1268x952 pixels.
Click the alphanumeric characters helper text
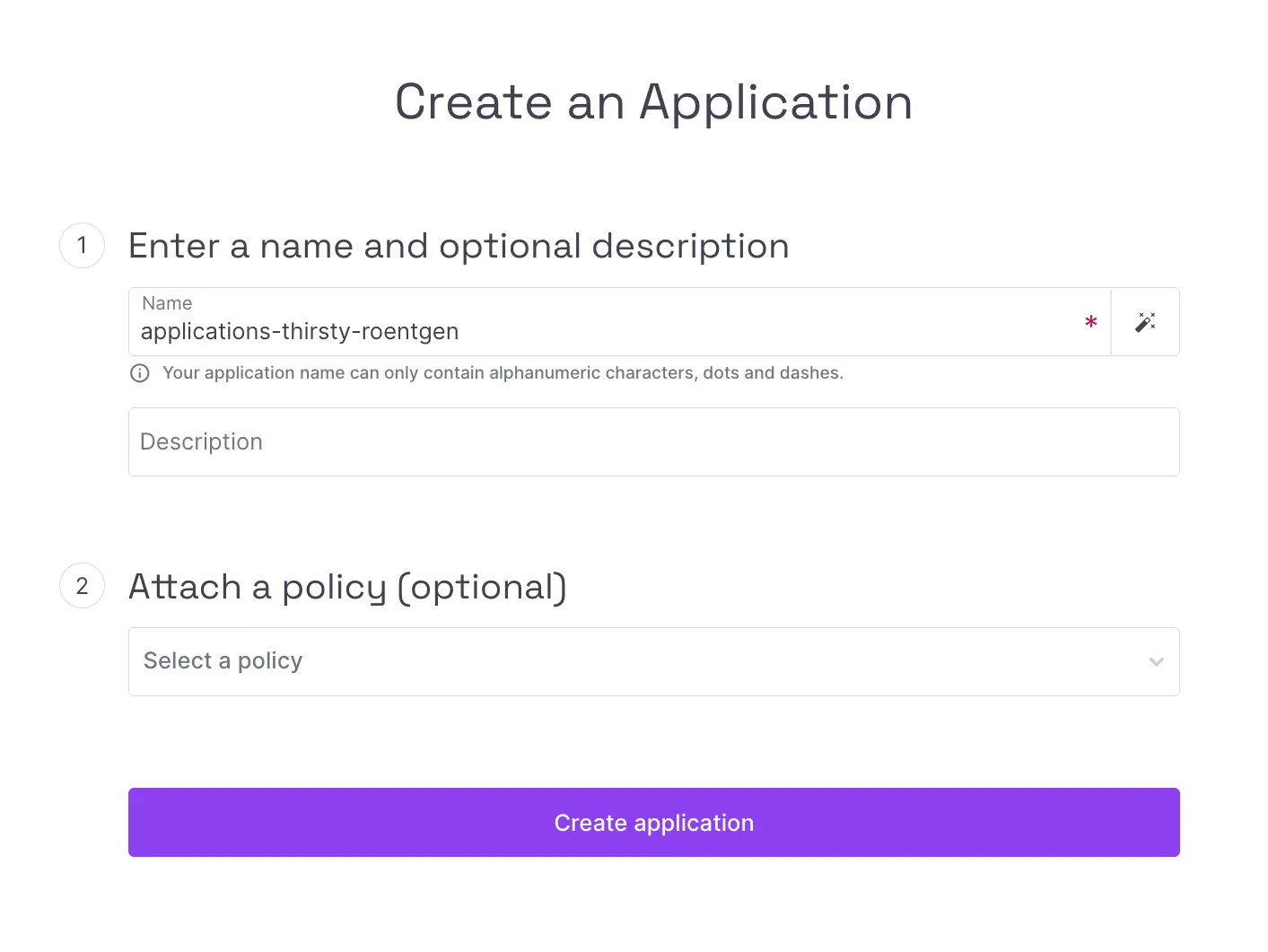(503, 373)
